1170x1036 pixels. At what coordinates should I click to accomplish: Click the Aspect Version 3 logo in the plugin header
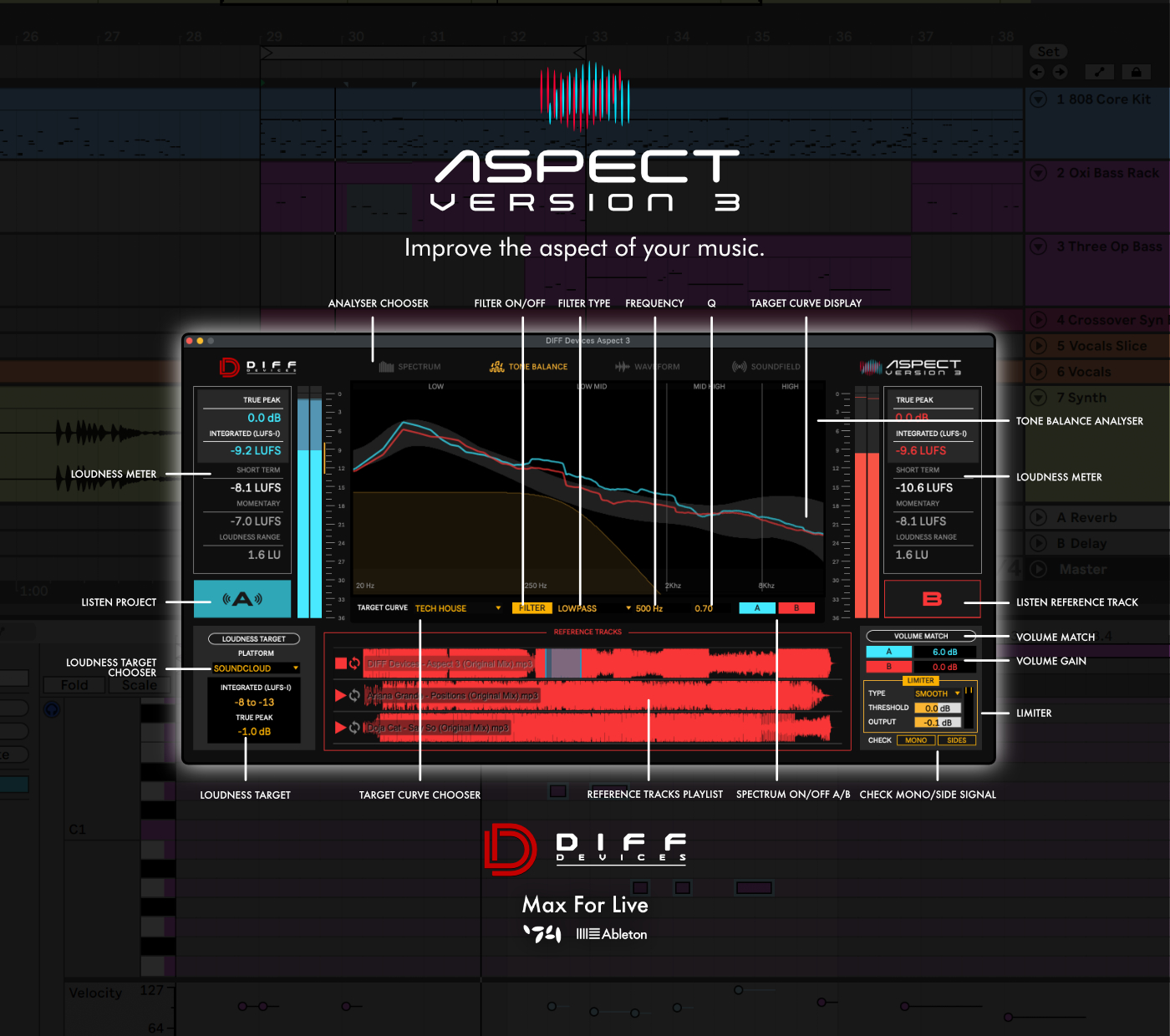pyautogui.click(x=911, y=367)
